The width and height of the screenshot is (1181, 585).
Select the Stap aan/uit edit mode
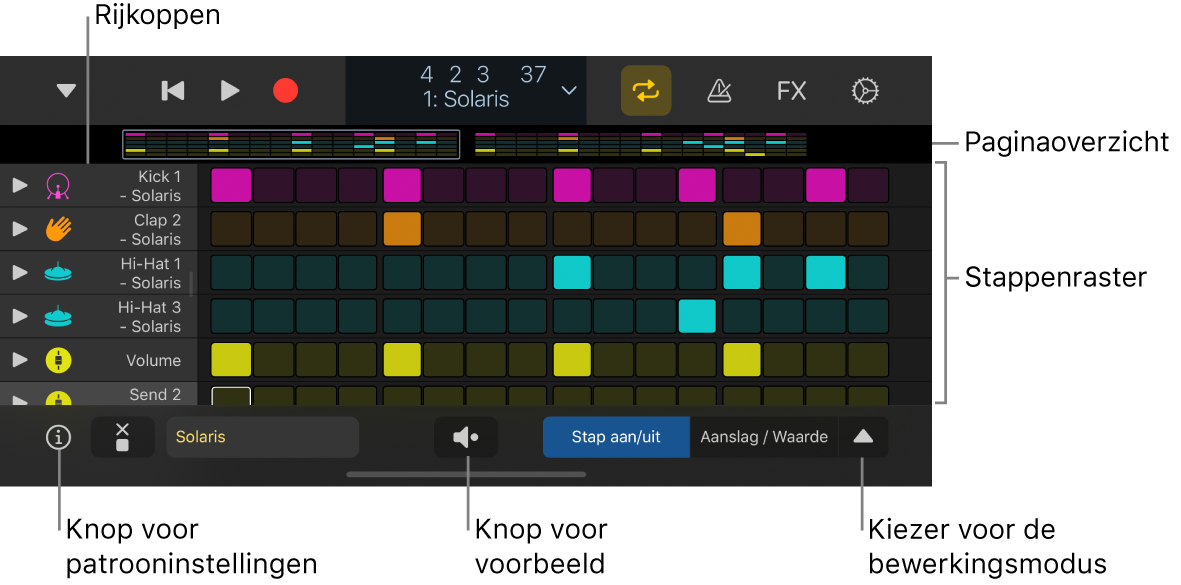(616, 437)
